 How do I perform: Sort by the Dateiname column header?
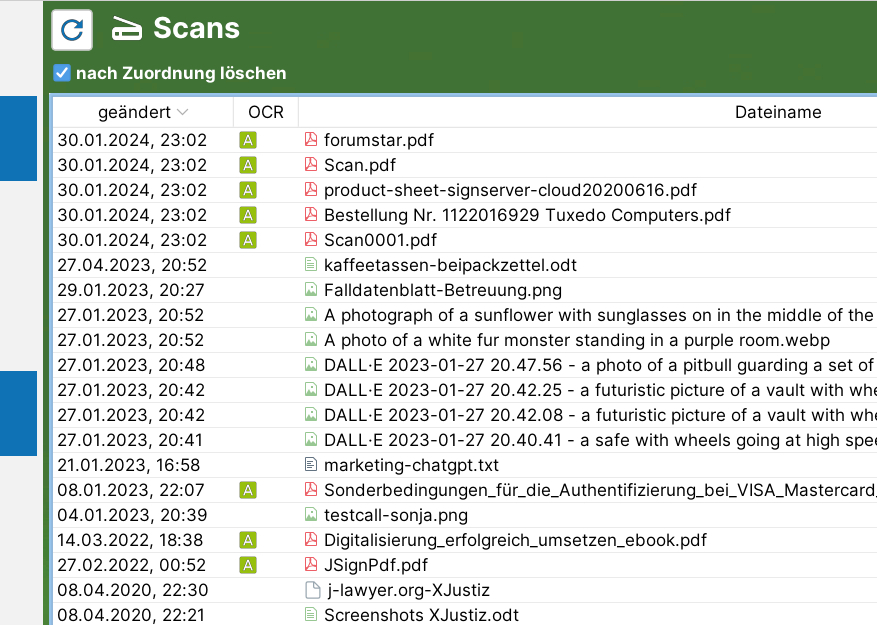pyautogui.click(x=777, y=112)
